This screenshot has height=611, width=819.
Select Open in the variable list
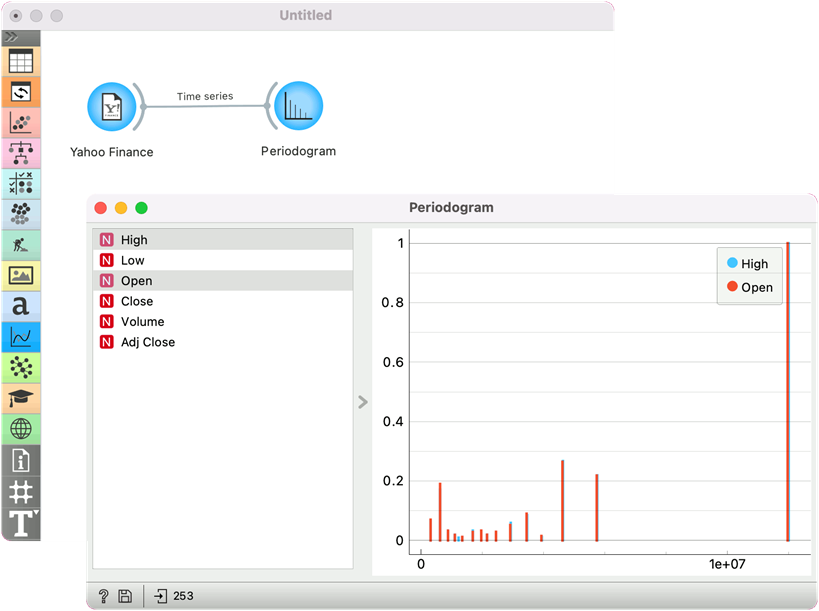[223, 280]
